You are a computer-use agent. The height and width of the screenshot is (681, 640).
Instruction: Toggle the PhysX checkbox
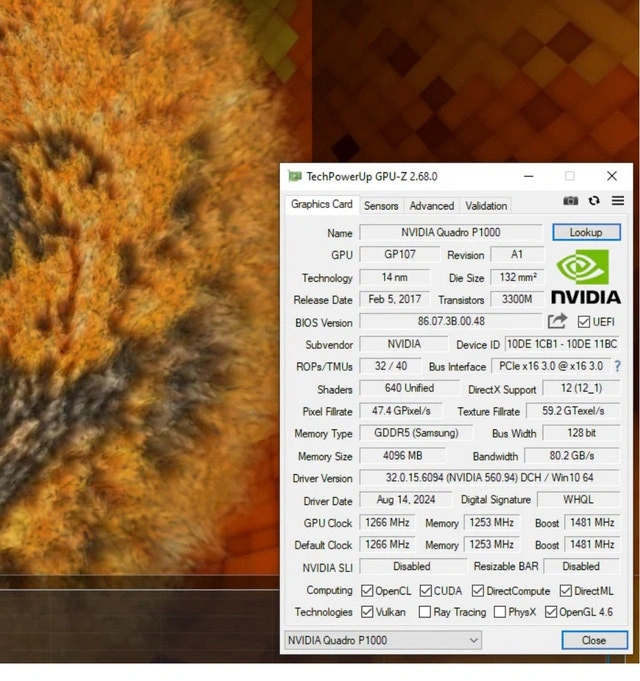pos(497,612)
